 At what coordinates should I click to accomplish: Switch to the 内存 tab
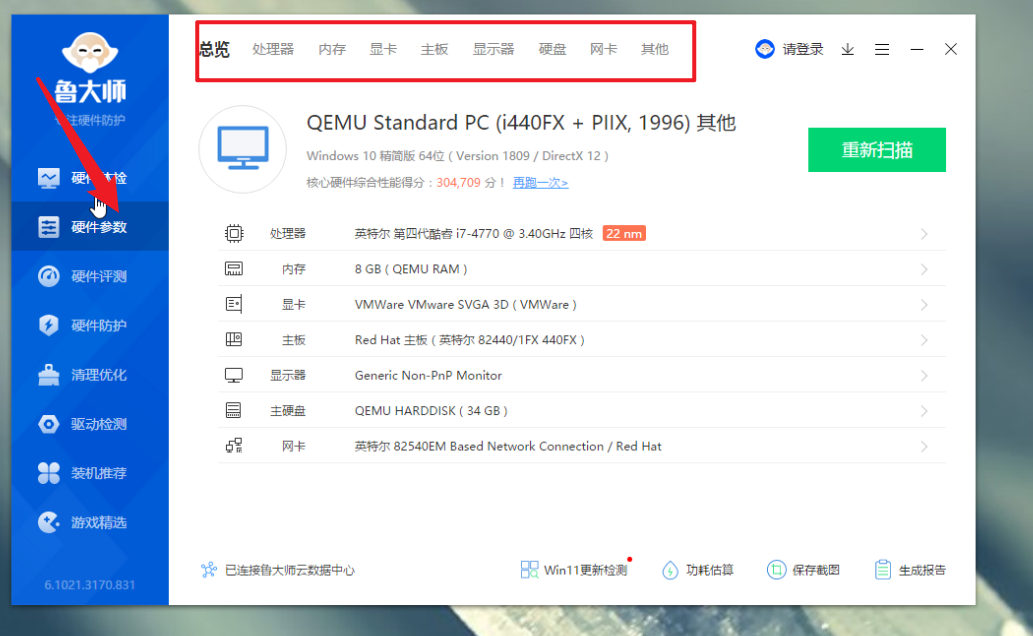pyautogui.click(x=332, y=49)
